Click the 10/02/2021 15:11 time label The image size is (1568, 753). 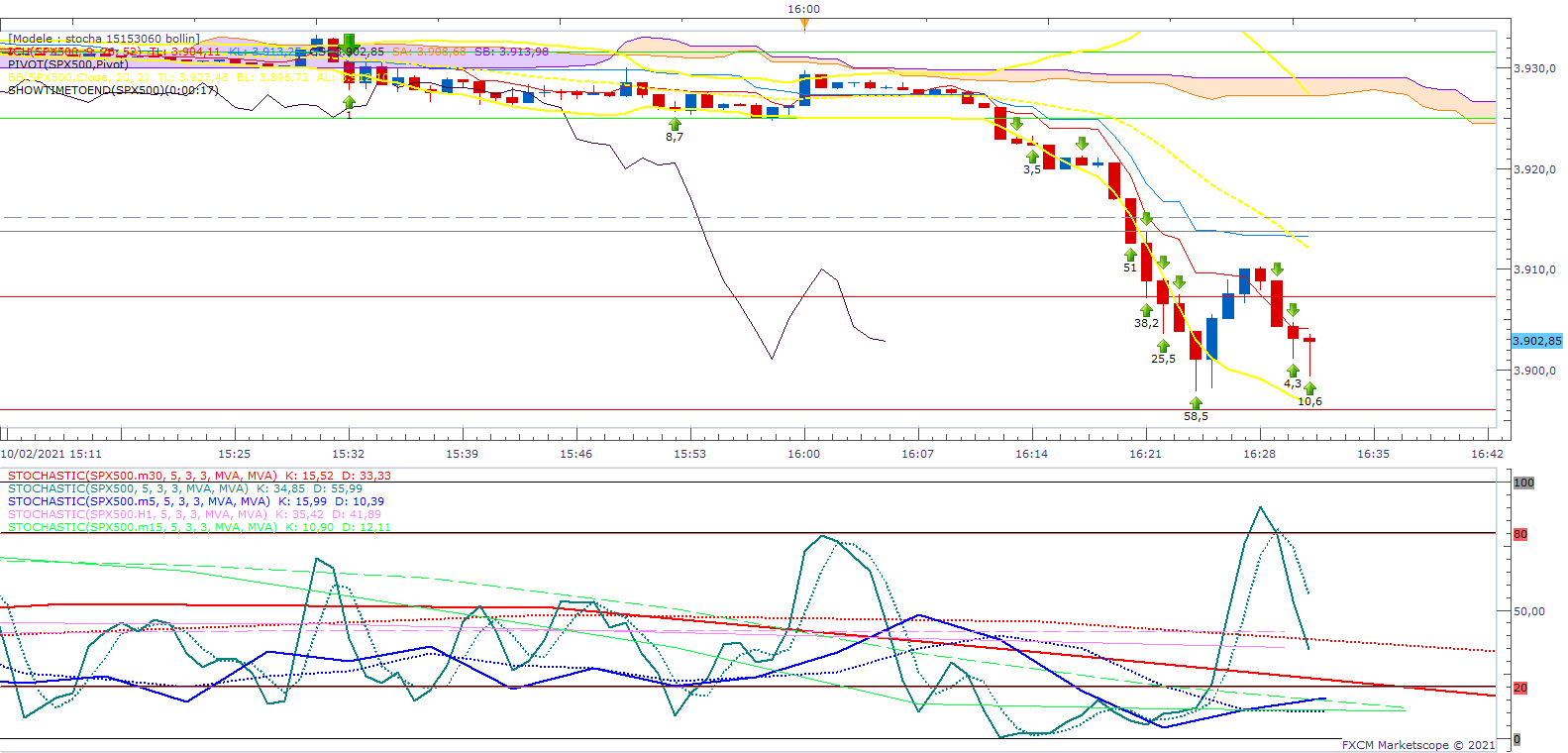pyautogui.click(x=51, y=454)
